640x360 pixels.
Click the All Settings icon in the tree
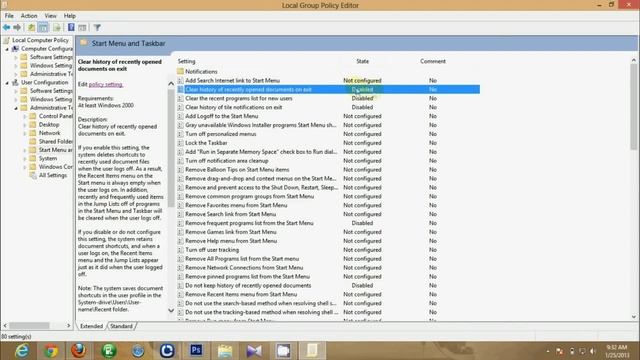(33, 175)
